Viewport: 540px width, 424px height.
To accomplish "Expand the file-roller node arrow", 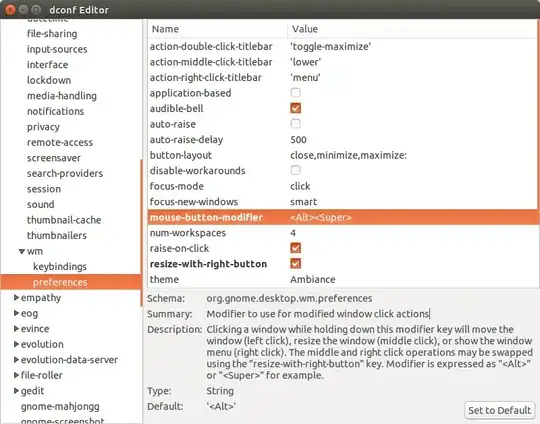I will pyautogui.click(x=16, y=375).
